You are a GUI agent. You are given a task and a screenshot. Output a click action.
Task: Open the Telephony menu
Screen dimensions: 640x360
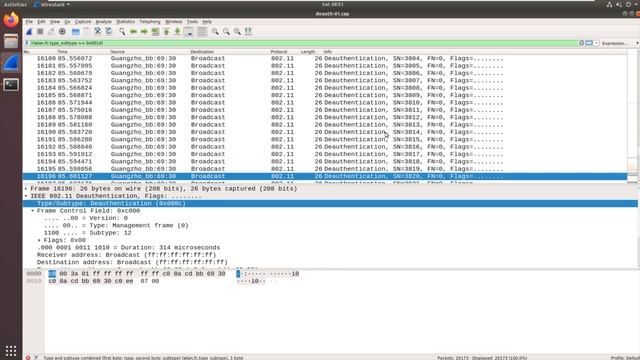pyautogui.click(x=150, y=22)
